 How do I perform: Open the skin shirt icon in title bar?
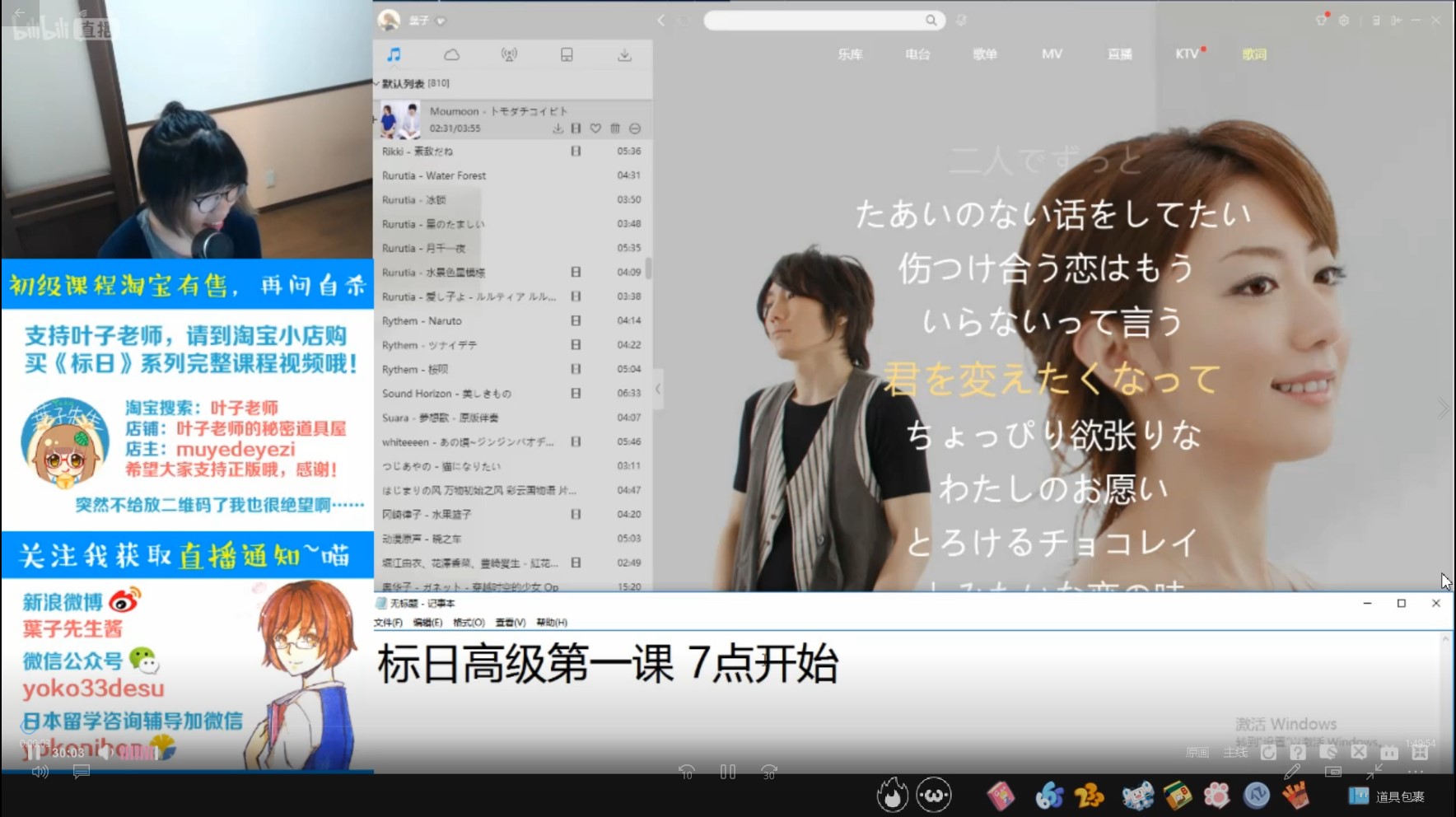(x=1321, y=21)
